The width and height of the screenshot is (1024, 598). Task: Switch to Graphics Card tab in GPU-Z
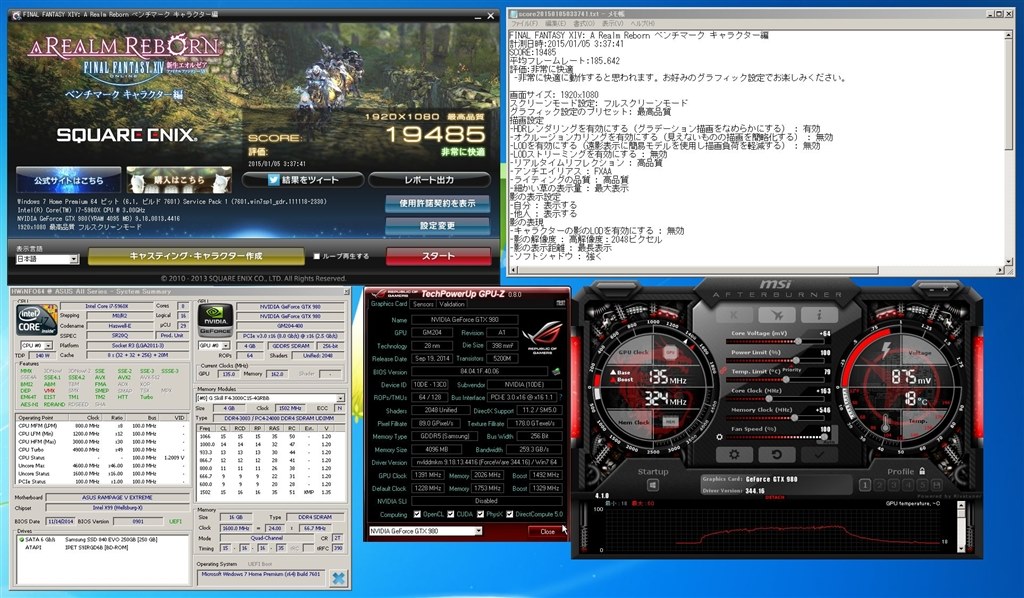click(x=389, y=304)
